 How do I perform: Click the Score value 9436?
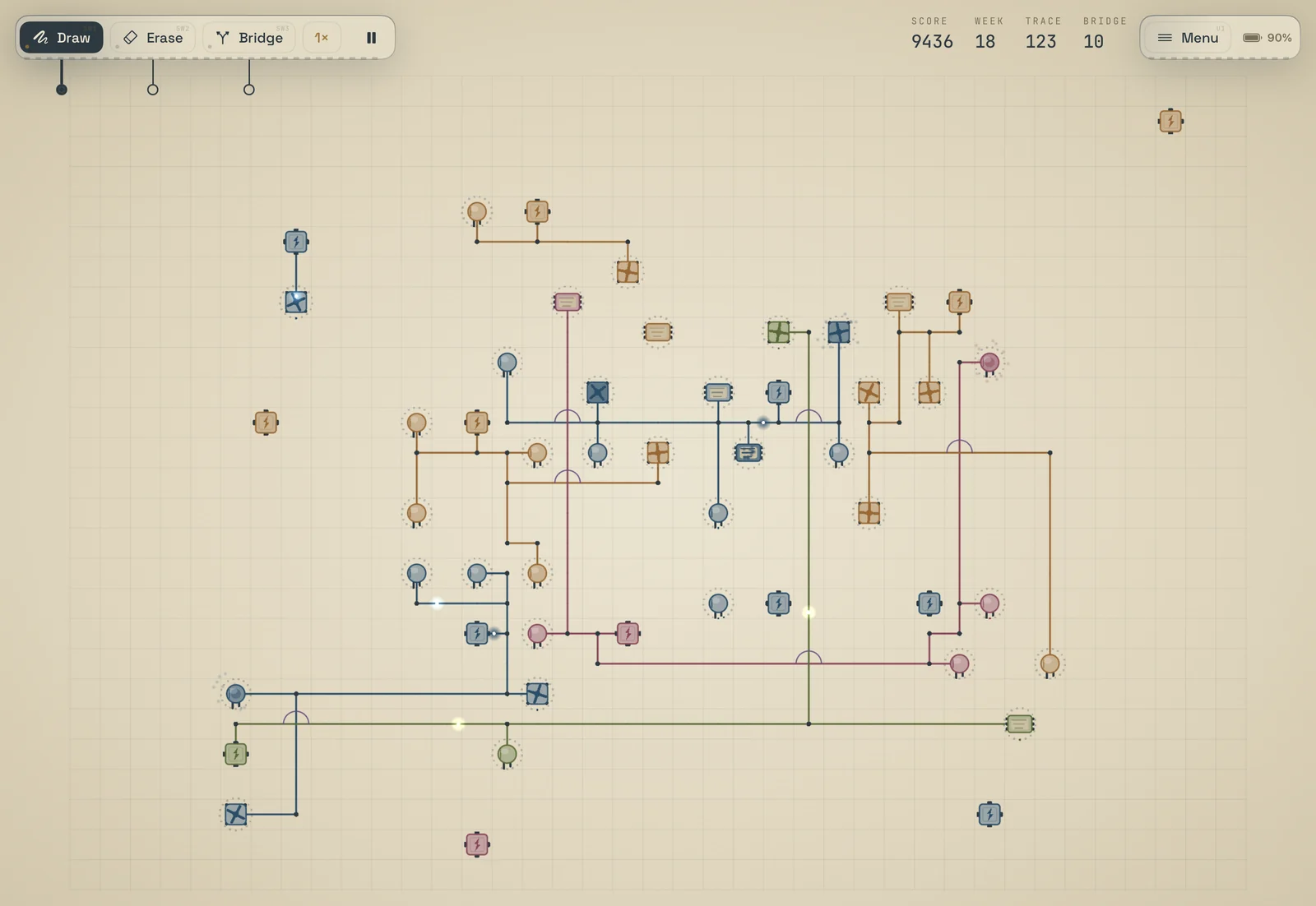click(x=932, y=42)
